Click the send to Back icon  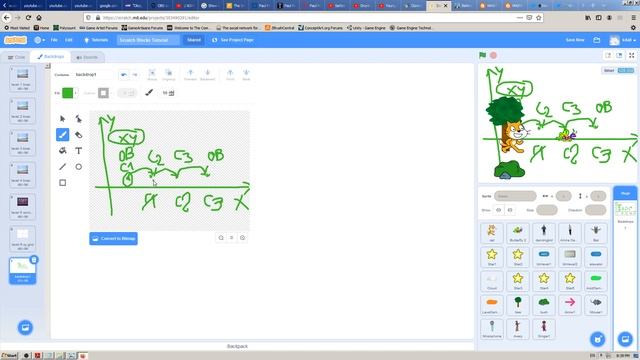tap(246, 74)
